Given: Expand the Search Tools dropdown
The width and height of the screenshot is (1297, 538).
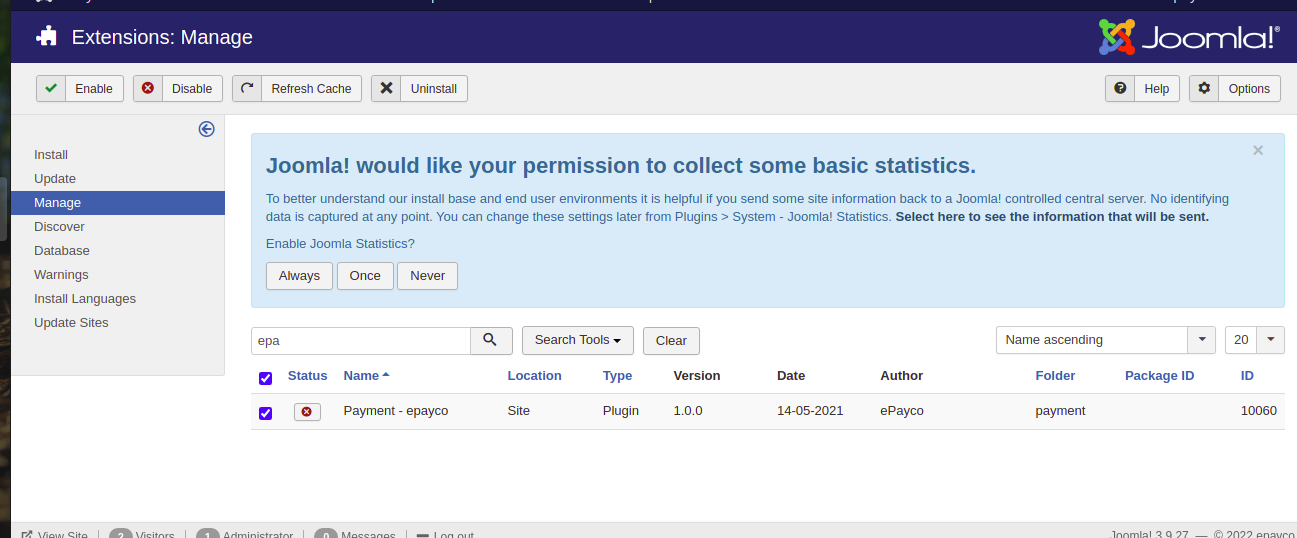Looking at the screenshot, I should coord(577,340).
